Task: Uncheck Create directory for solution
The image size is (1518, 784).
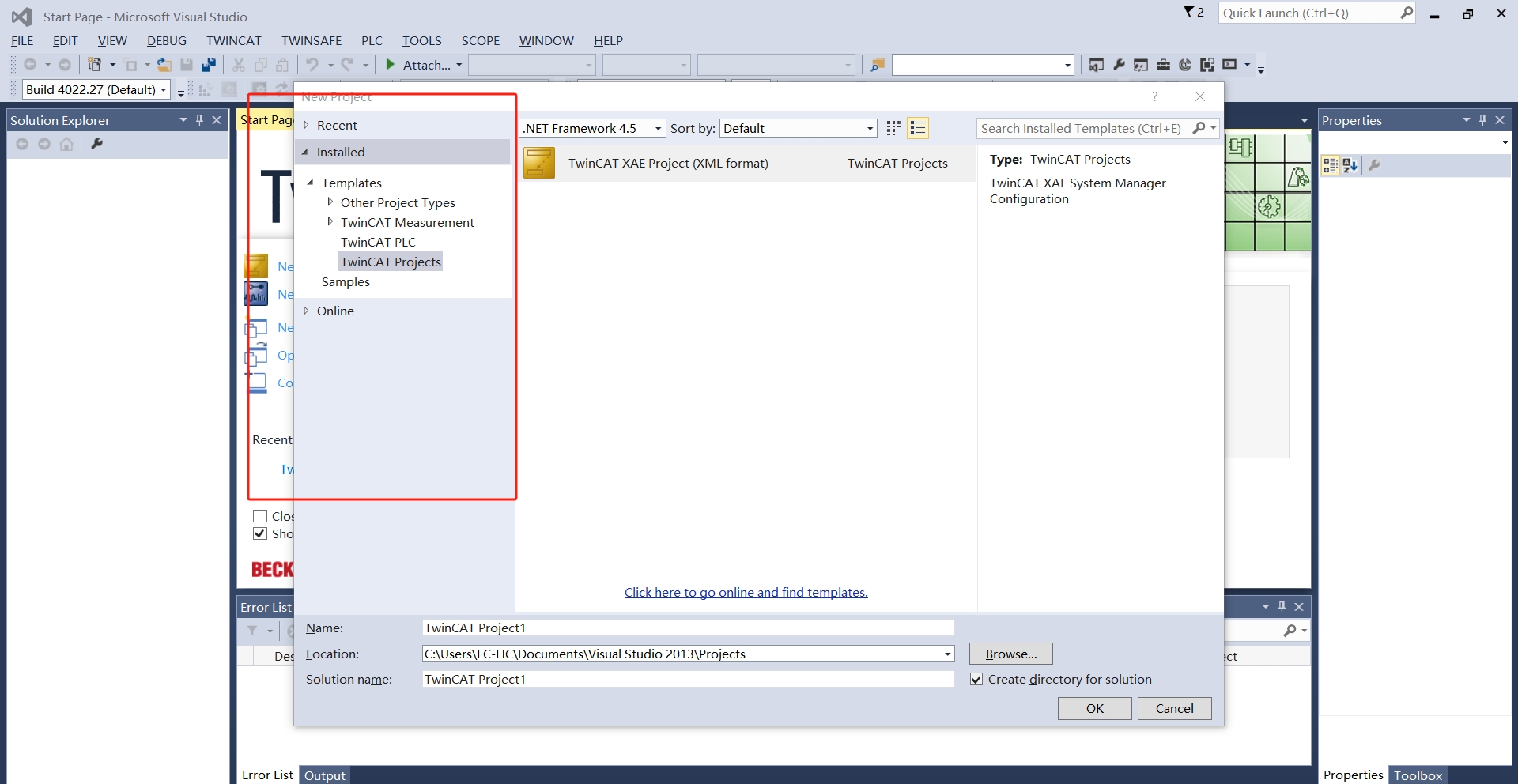Action: pyautogui.click(x=976, y=680)
